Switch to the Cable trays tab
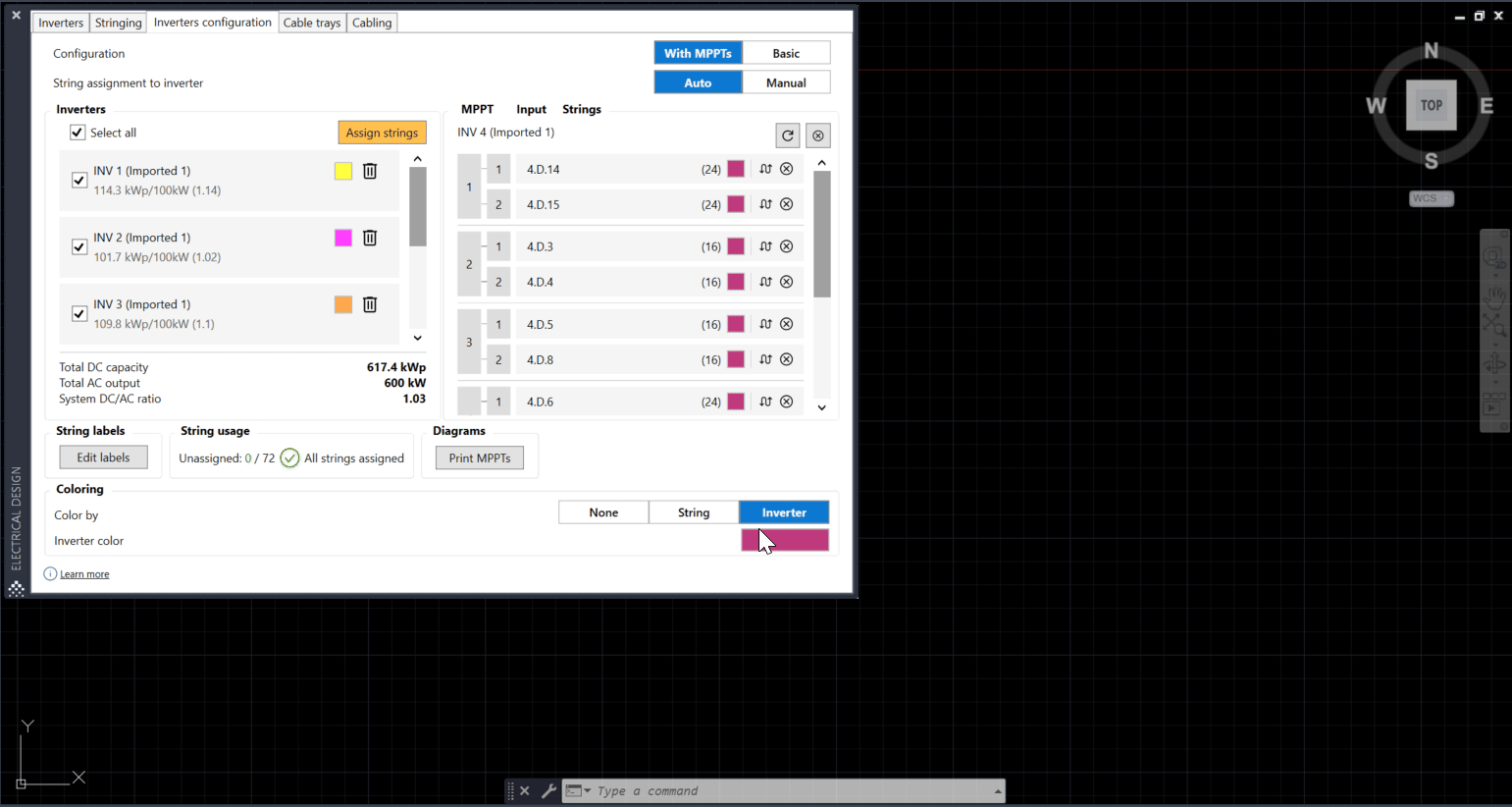This screenshot has width=1512, height=807. coord(312,22)
